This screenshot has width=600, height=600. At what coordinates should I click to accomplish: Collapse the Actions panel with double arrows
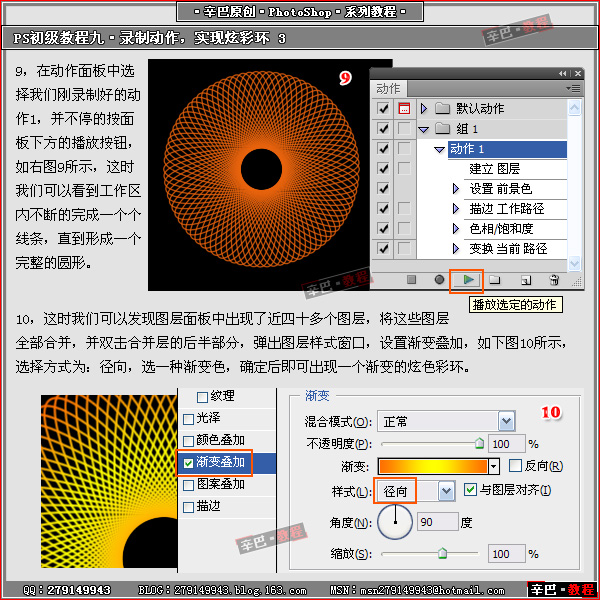[562, 73]
